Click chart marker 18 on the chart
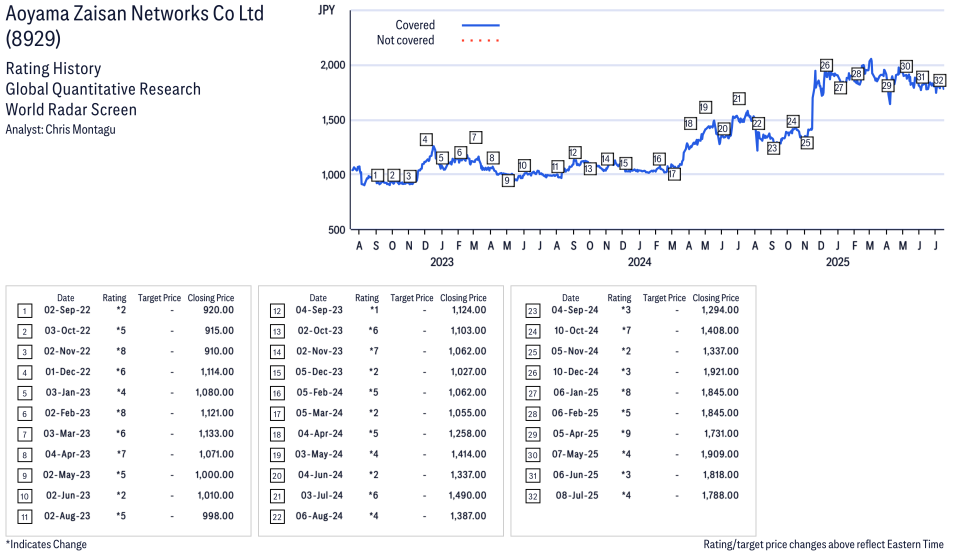The image size is (955, 551). [x=689, y=124]
